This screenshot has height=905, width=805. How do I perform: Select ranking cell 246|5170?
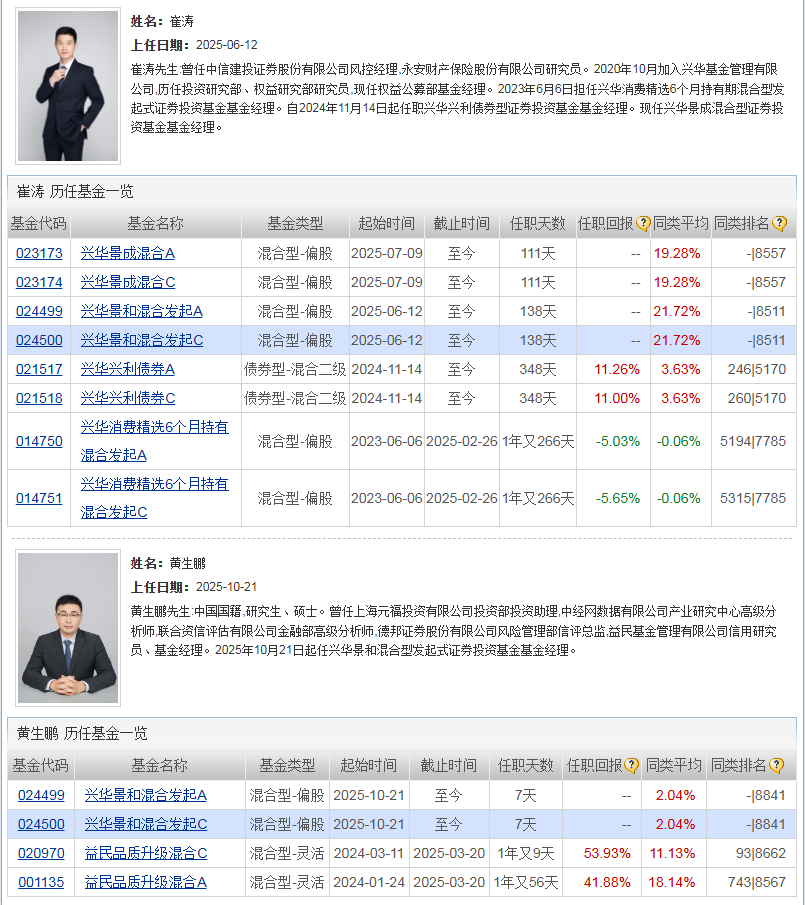[757, 369]
